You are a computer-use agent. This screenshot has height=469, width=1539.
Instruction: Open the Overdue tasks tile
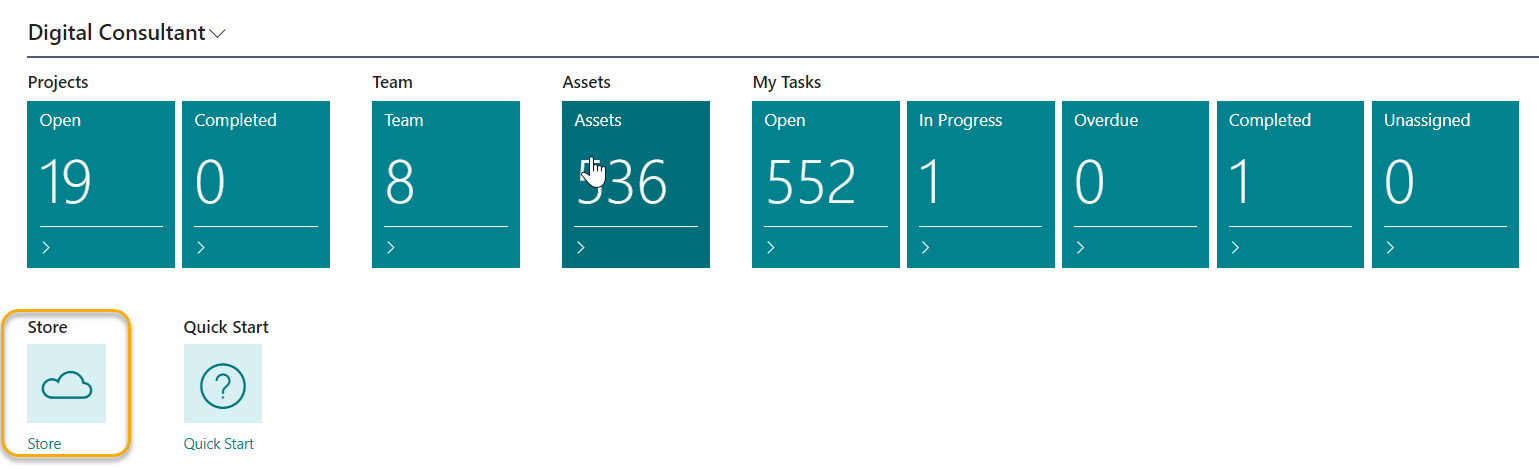click(1136, 184)
